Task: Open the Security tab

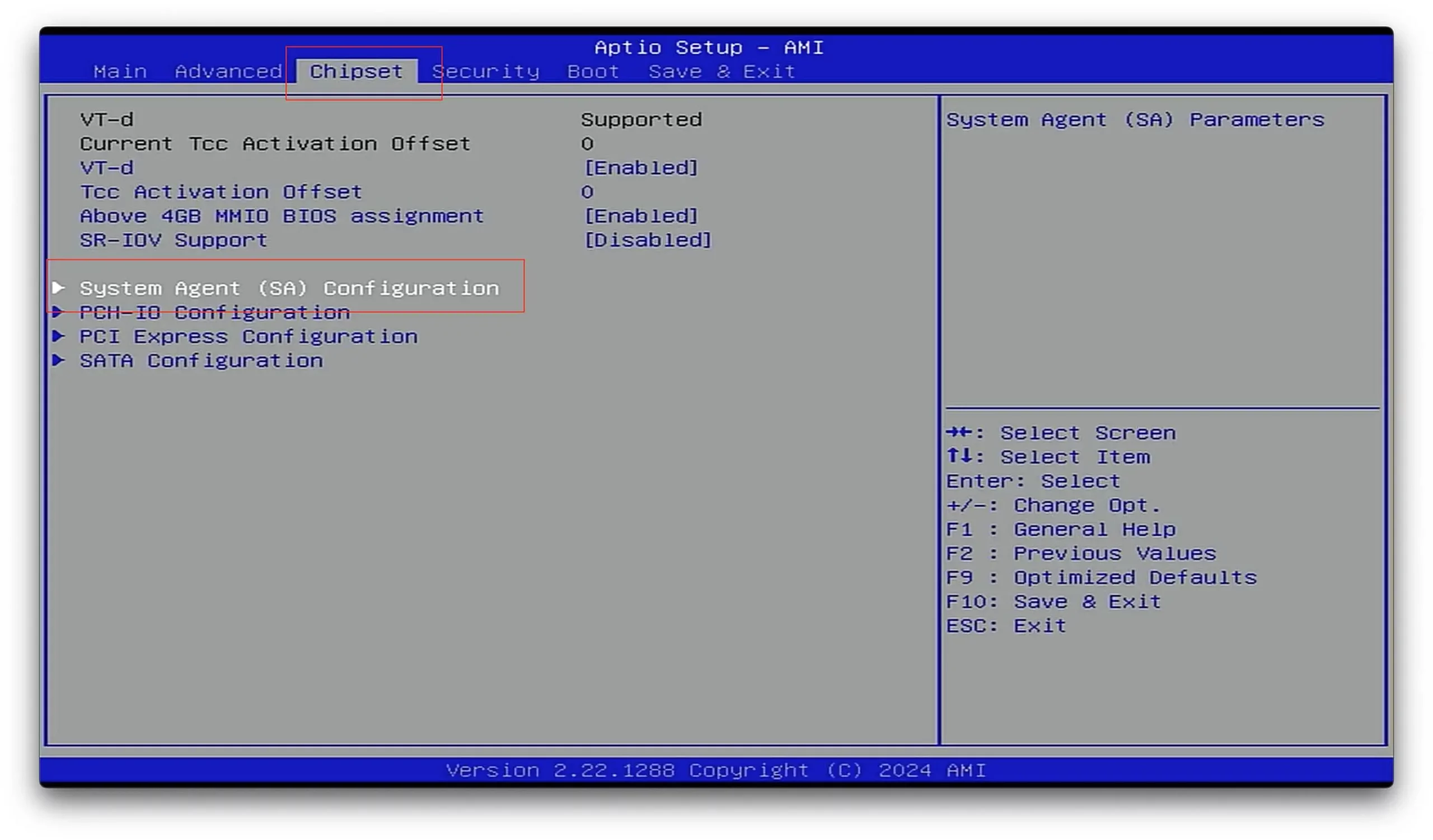Action: click(485, 72)
